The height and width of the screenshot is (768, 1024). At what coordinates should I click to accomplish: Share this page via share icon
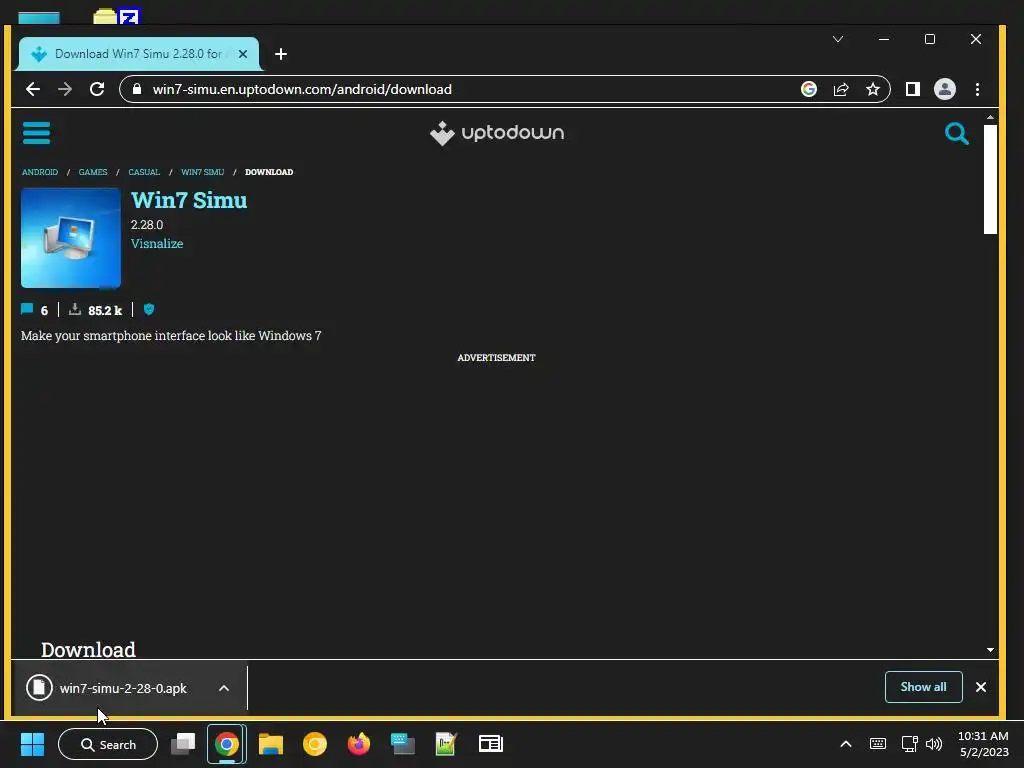(840, 89)
